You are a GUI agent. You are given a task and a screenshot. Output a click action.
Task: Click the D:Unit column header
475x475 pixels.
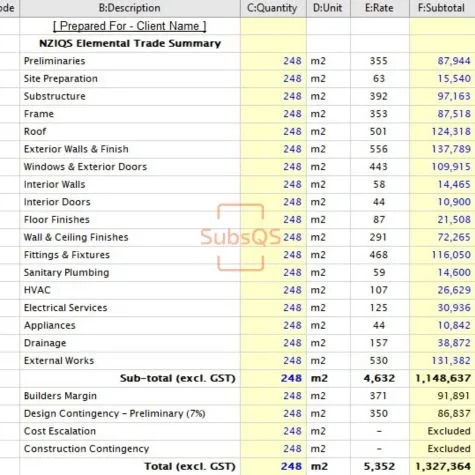(x=328, y=8)
